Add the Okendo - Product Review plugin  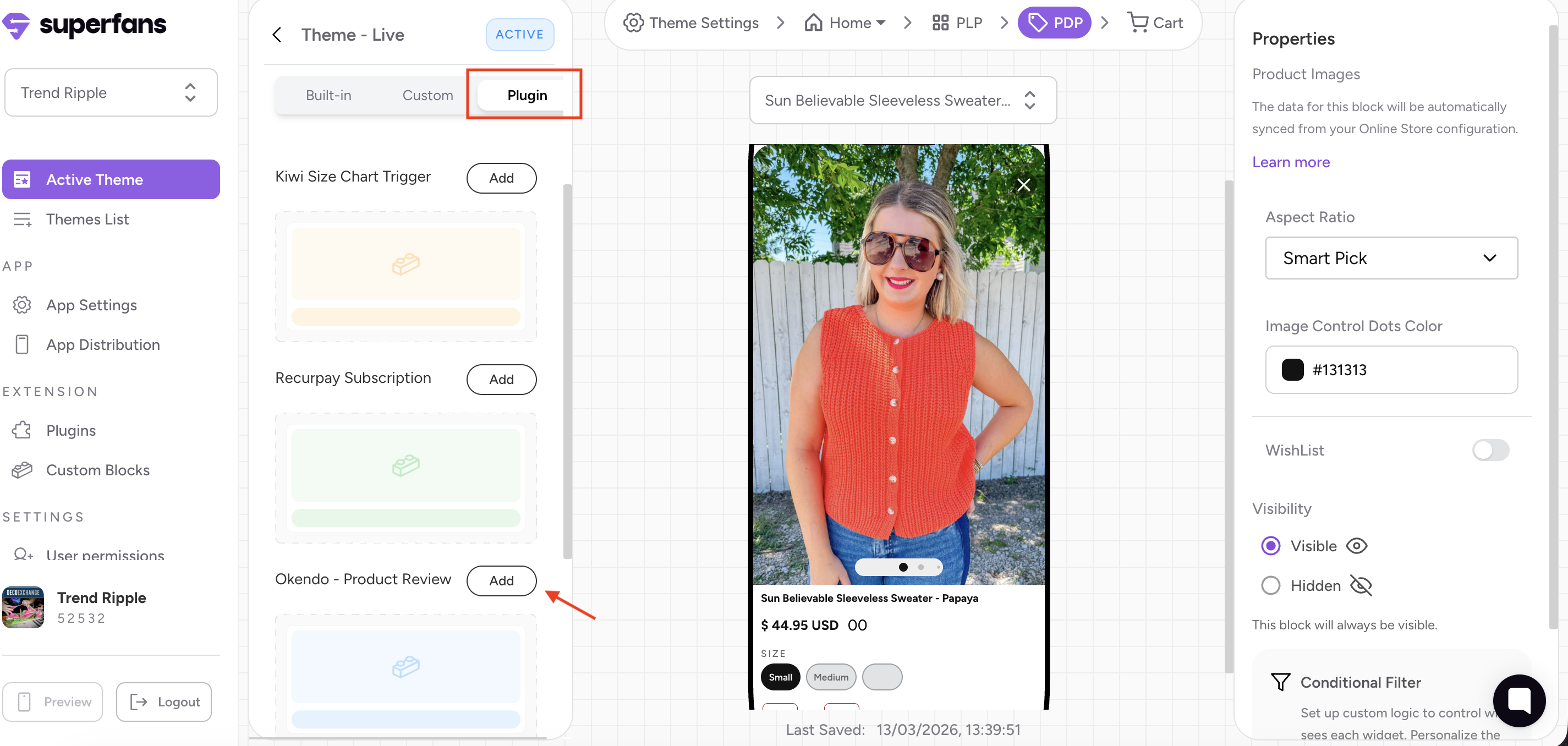(x=501, y=580)
